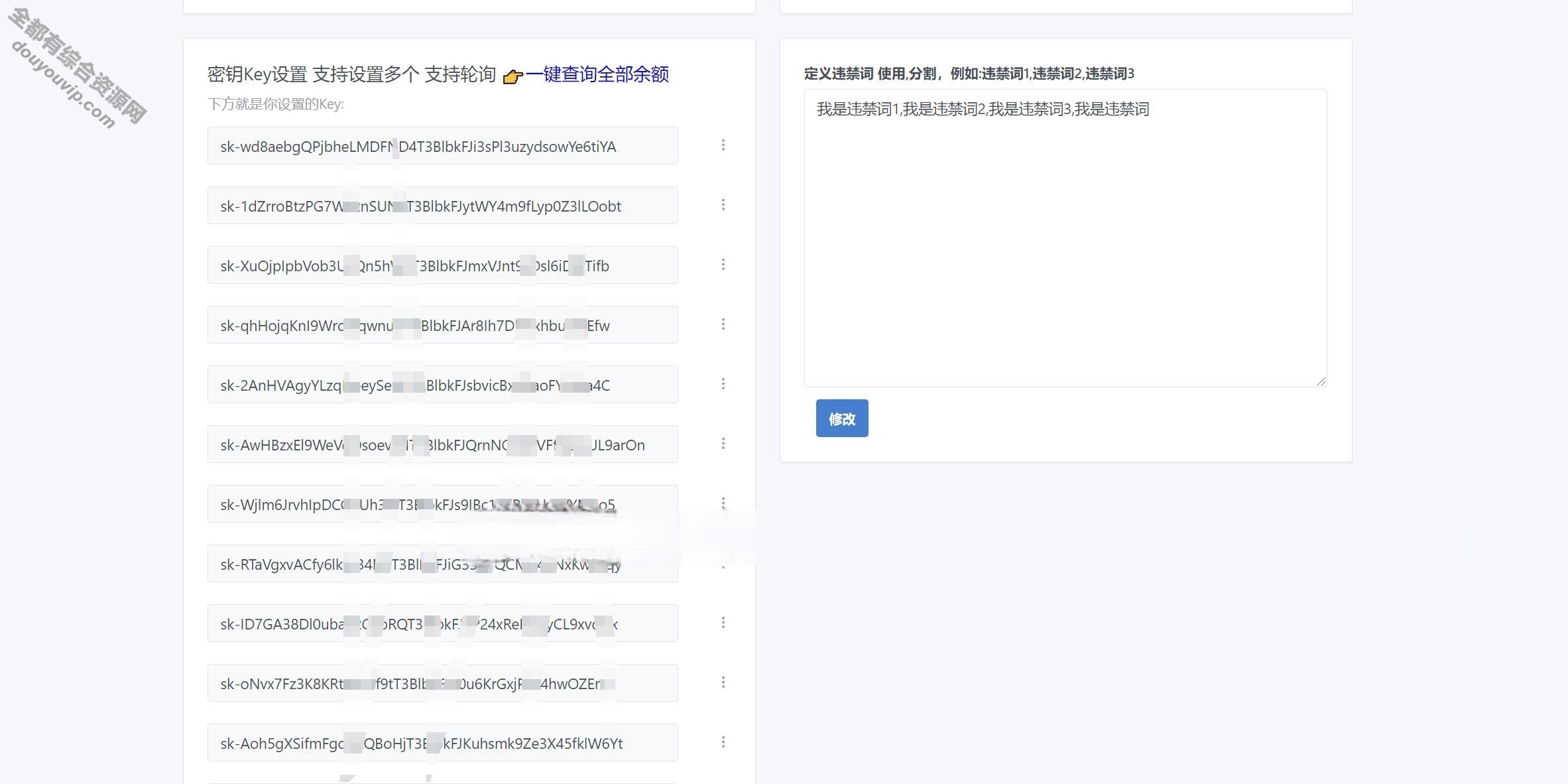Click the key field starting sk-Wjlm6JrvhIpDC
This screenshot has width=1568, height=784.
(x=442, y=504)
